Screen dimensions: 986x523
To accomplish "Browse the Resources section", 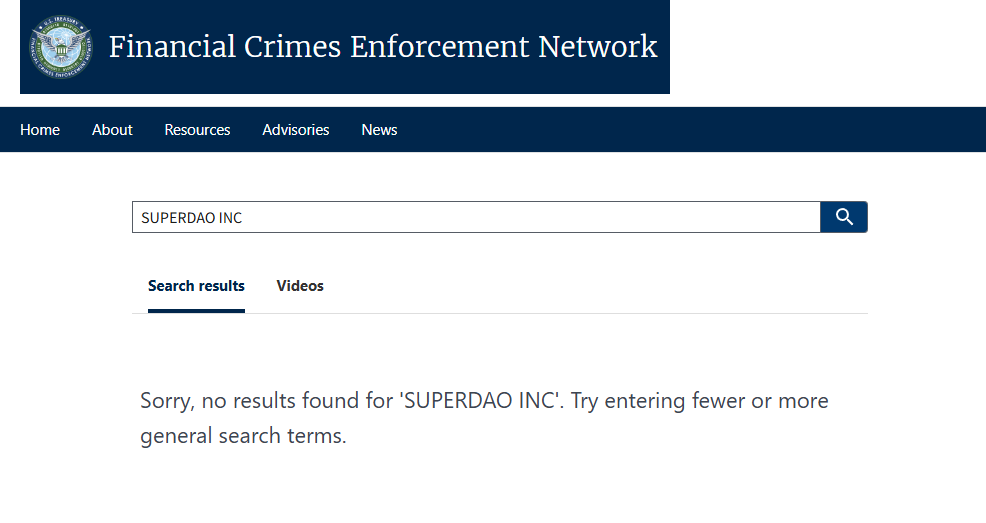I will pos(197,130).
